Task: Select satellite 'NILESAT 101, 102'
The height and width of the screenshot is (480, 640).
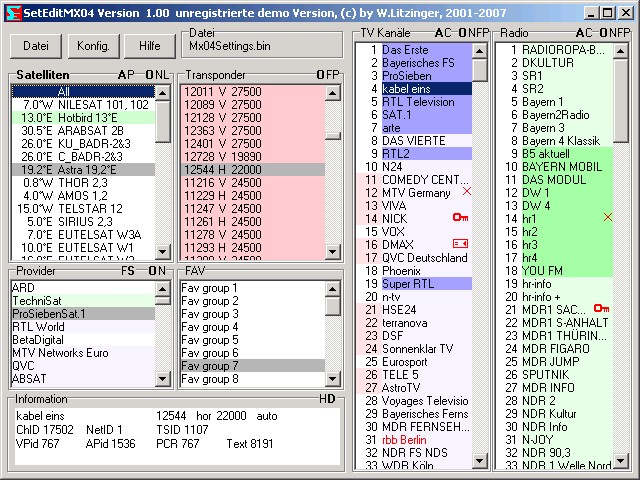Action: point(83,104)
